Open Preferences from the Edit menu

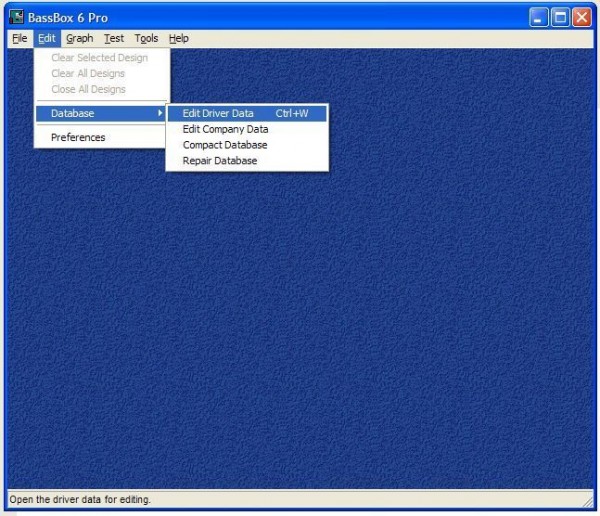pyautogui.click(x=78, y=138)
